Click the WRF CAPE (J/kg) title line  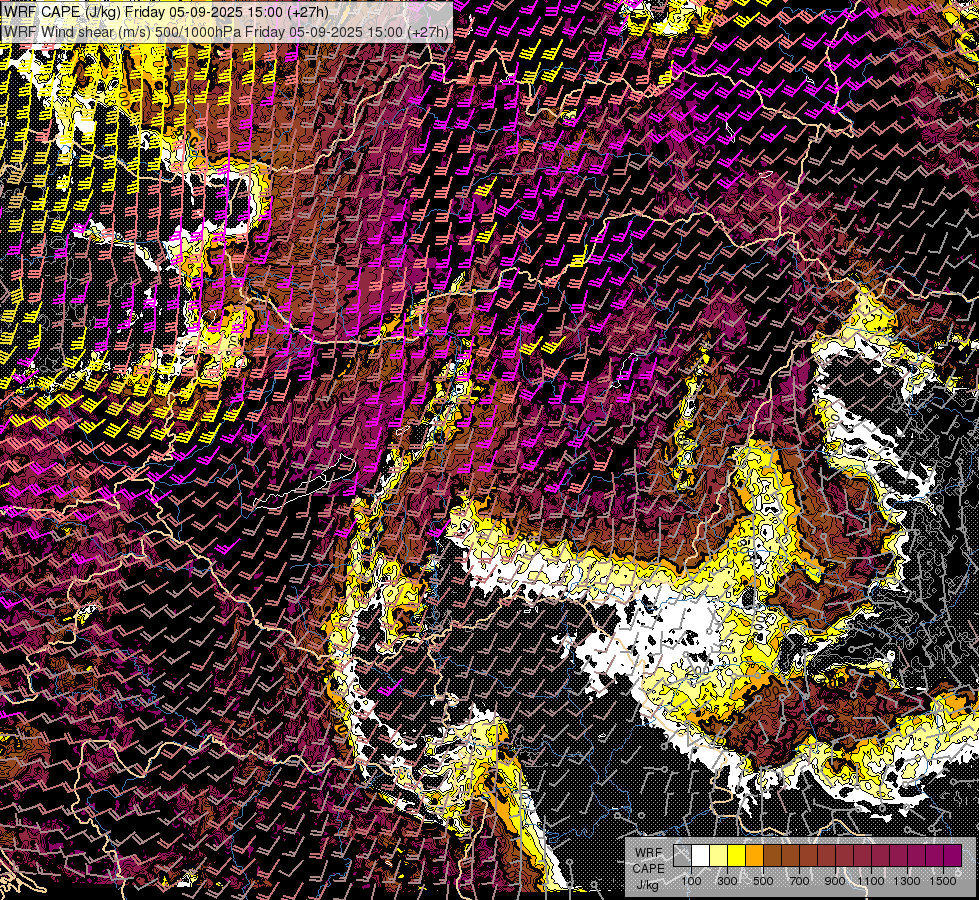(166, 11)
